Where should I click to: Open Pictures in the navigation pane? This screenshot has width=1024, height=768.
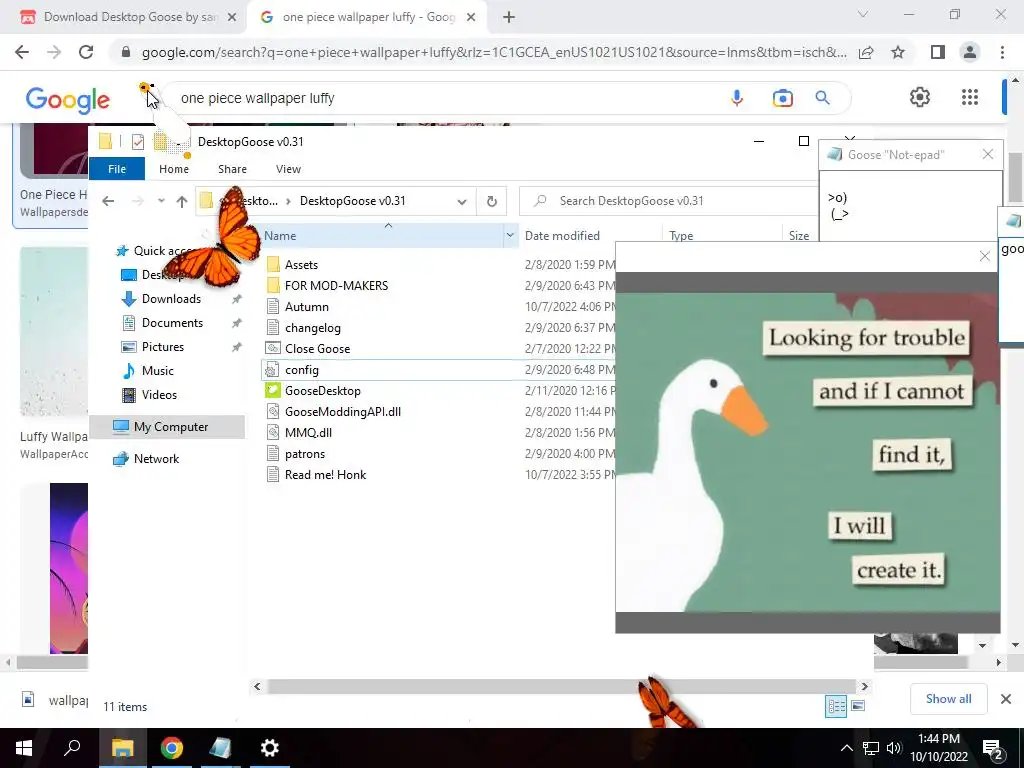(163, 347)
